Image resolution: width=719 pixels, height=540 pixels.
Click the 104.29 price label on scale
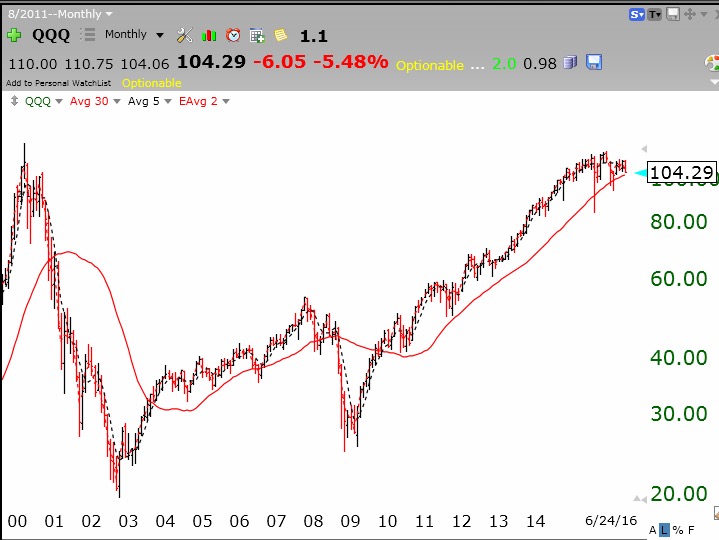[x=681, y=172]
